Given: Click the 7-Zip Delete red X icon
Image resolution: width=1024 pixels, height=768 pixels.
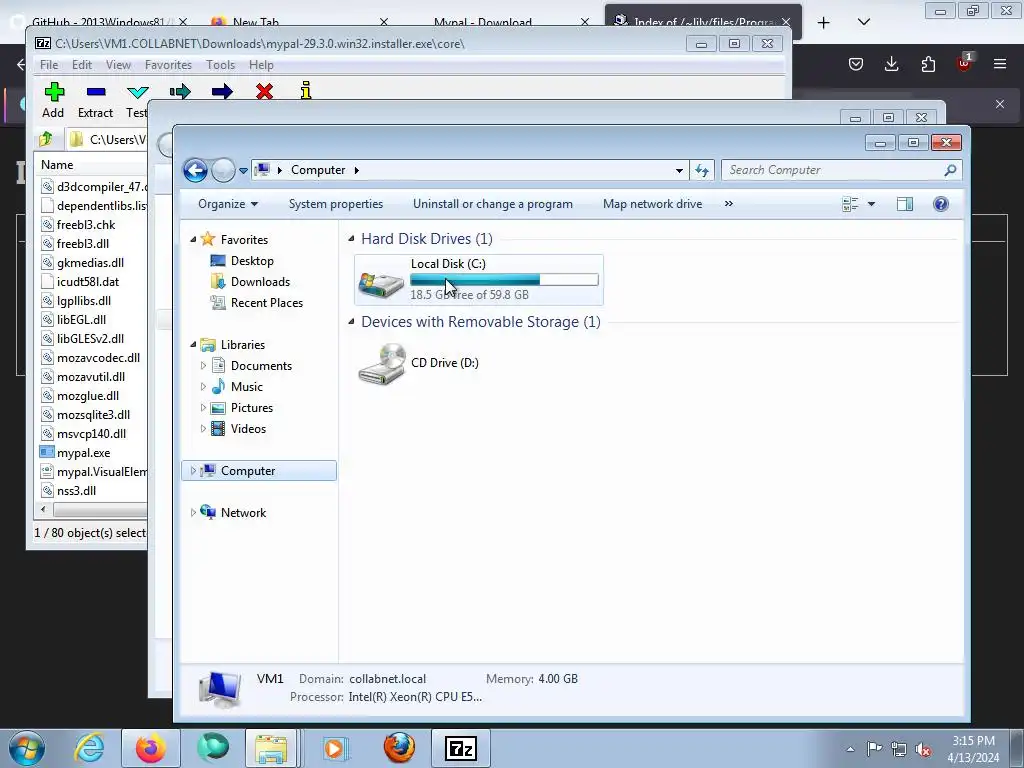Looking at the screenshot, I should [x=264, y=91].
